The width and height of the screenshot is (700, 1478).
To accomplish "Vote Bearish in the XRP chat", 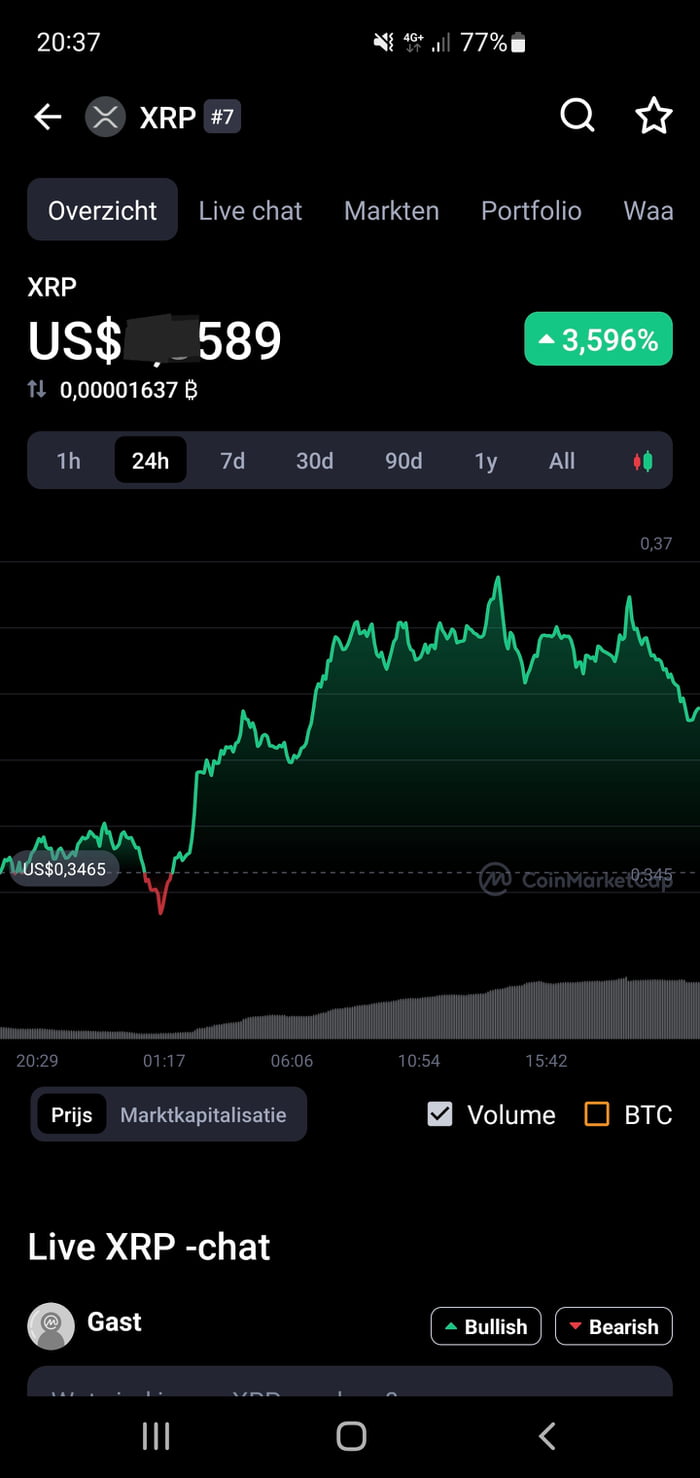I will [613, 1326].
